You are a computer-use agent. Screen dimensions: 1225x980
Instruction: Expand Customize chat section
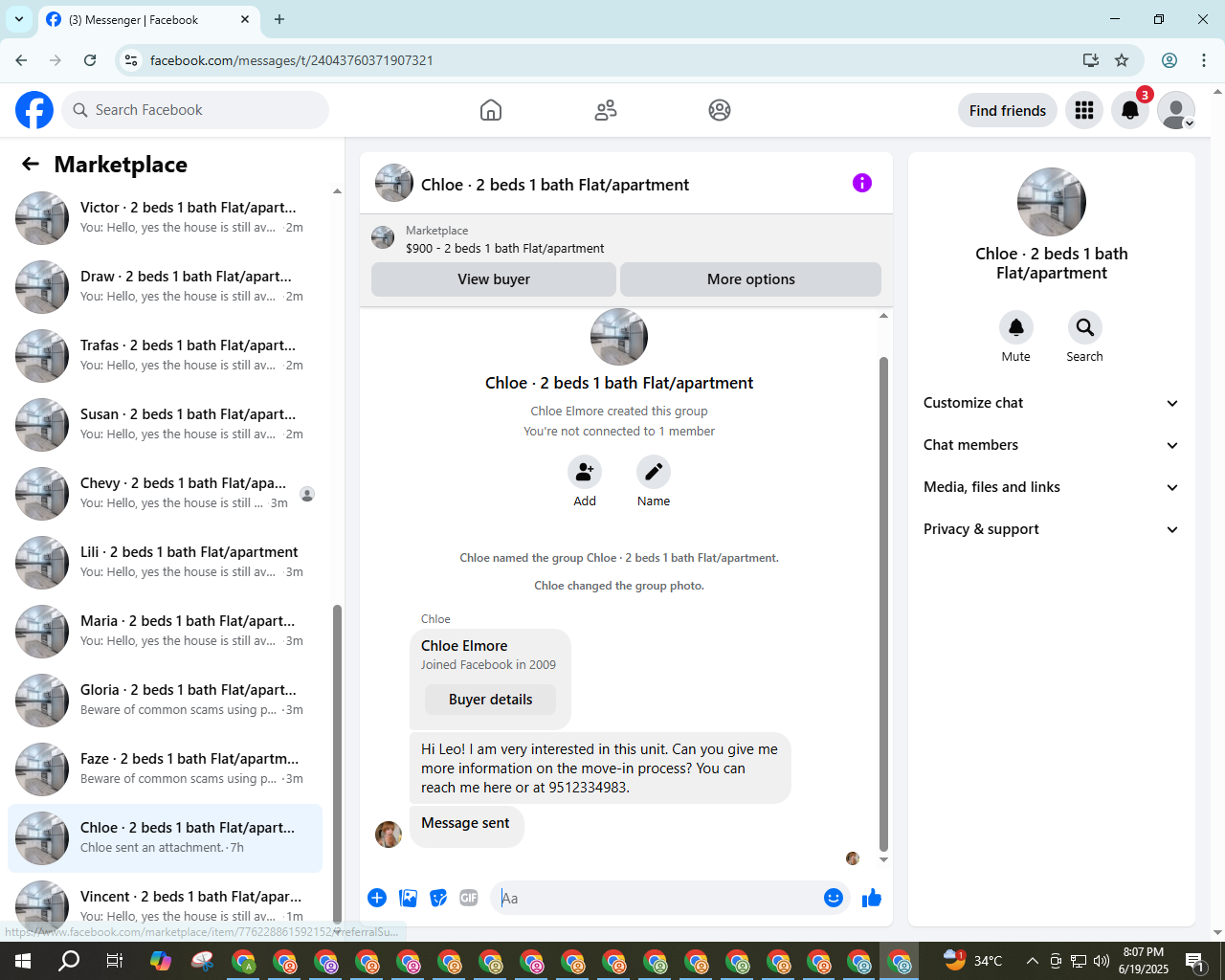click(x=1052, y=403)
